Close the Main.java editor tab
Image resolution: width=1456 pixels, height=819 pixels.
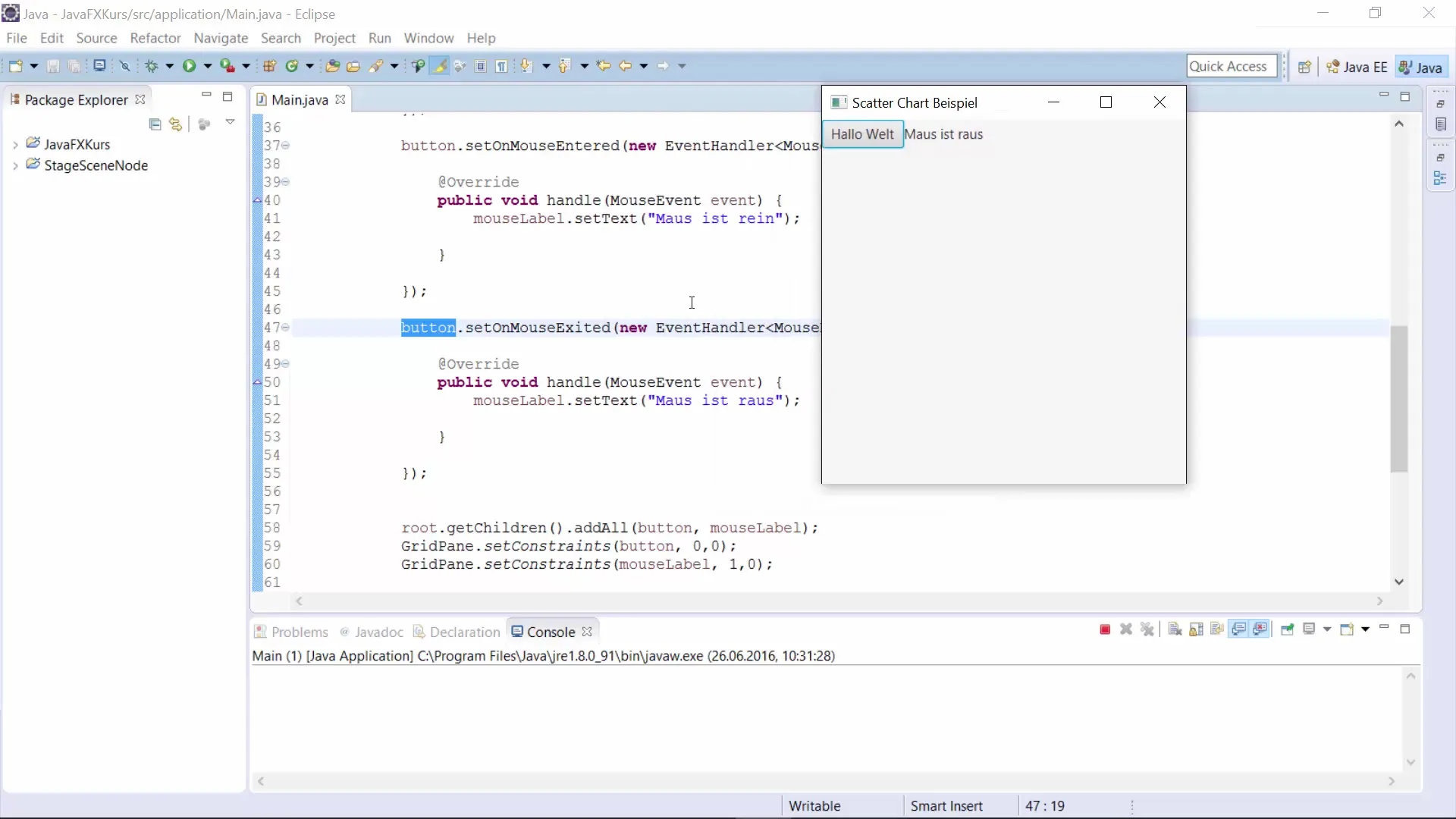point(340,99)
